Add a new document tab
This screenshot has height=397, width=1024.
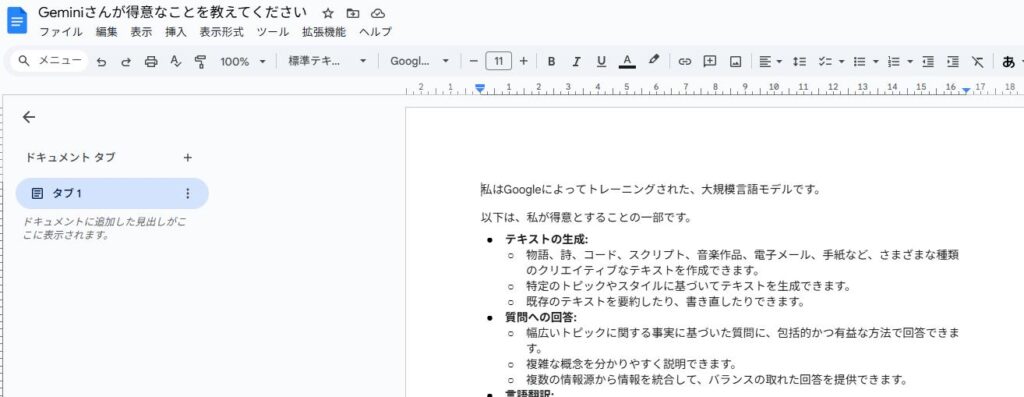pyautogui.click(x=187, y=157)
